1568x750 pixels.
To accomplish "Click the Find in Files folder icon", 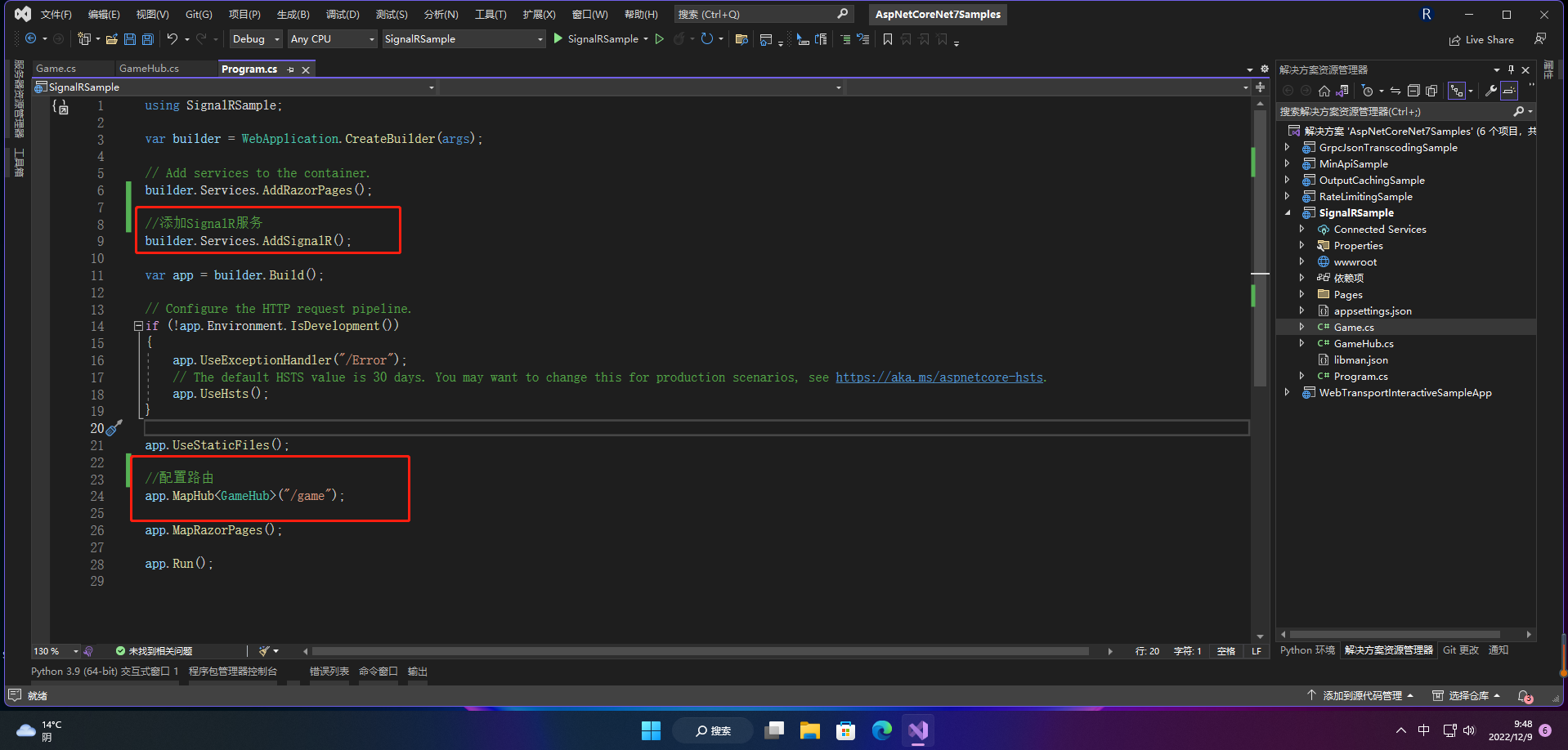I will coord(741,39).
